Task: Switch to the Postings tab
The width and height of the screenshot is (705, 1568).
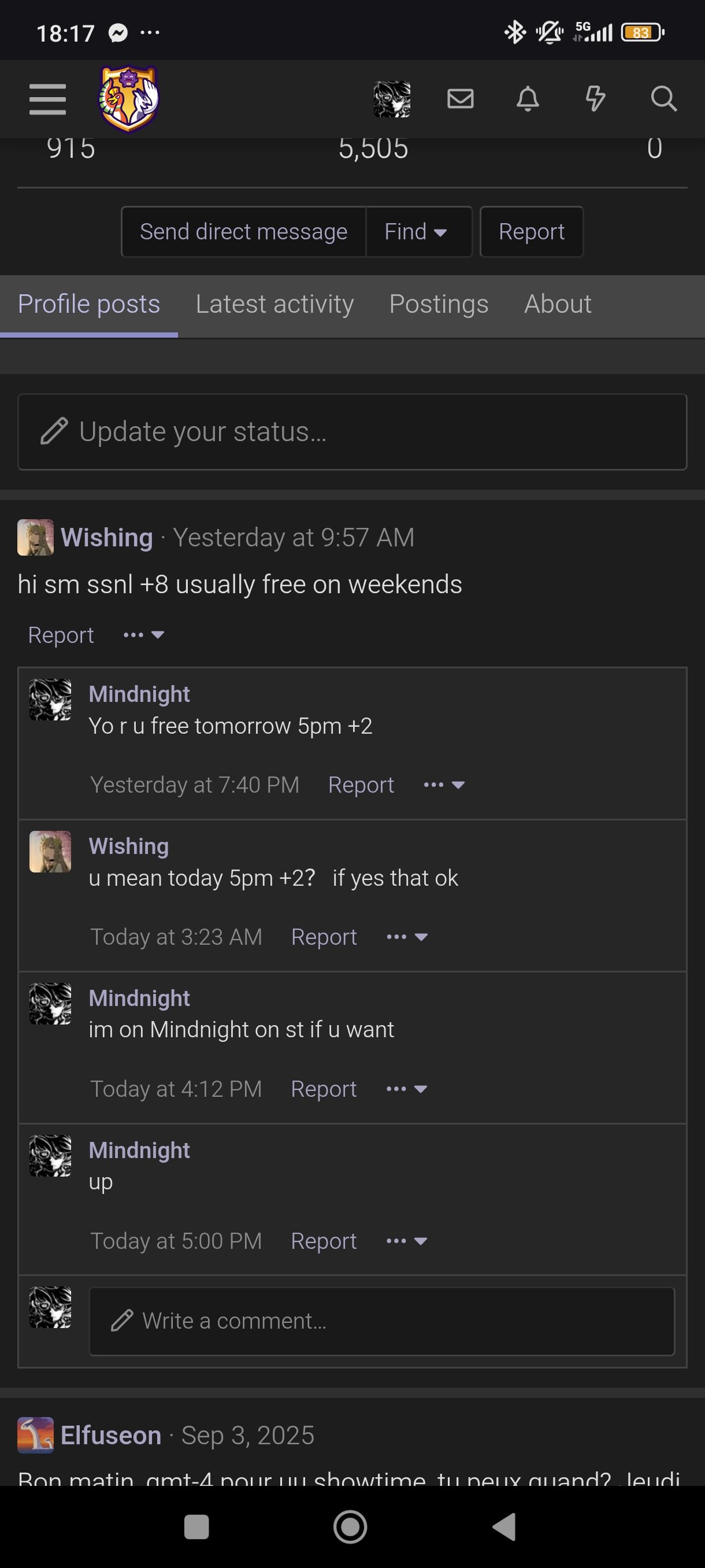Action: click(x=439, y=304)
